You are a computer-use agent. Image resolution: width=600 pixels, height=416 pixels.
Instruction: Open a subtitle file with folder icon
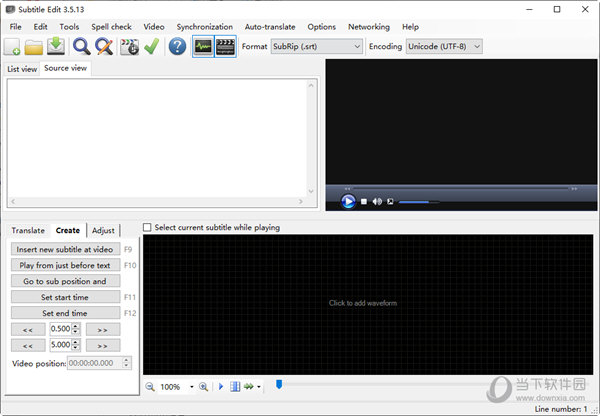click(x=34, y=47)
